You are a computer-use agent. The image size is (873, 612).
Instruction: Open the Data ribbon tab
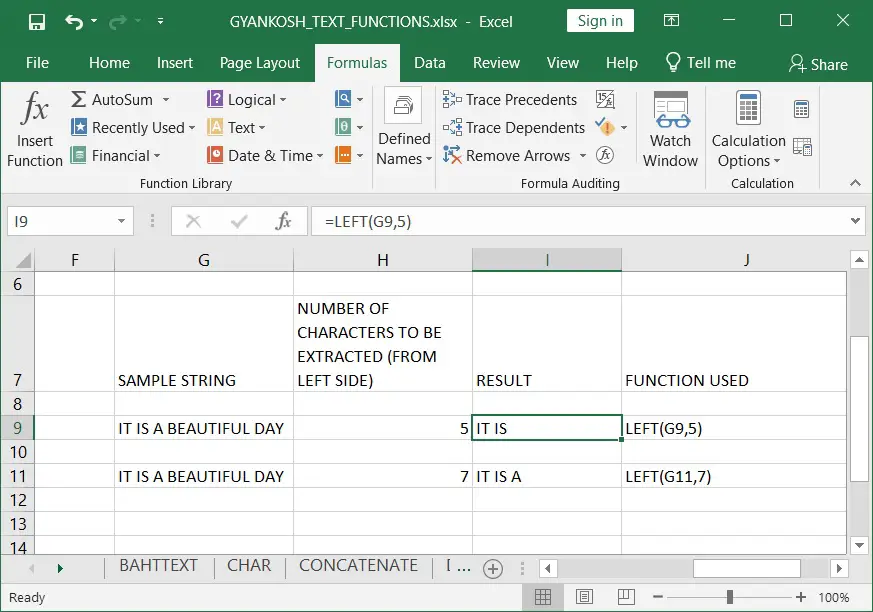429,62
